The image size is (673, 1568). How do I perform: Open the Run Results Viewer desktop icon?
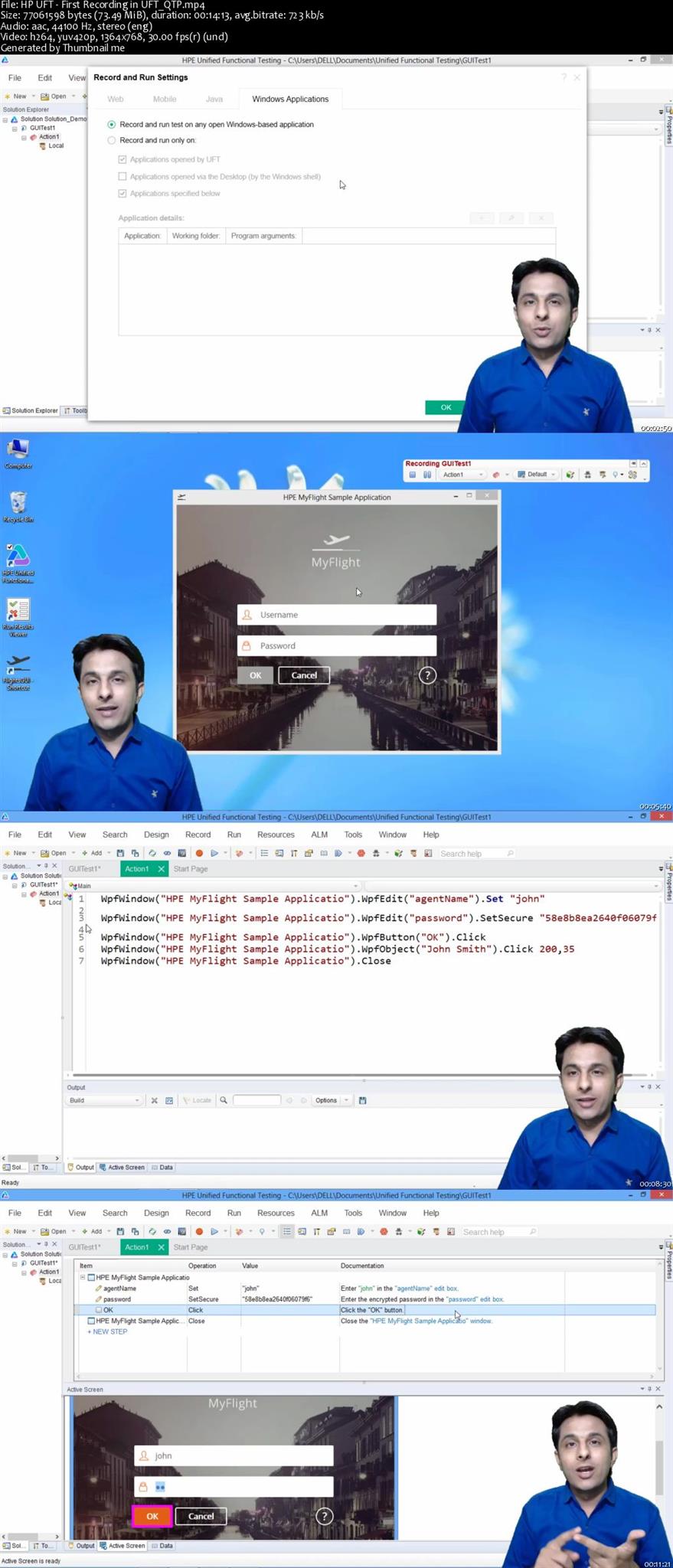point(18,617)
